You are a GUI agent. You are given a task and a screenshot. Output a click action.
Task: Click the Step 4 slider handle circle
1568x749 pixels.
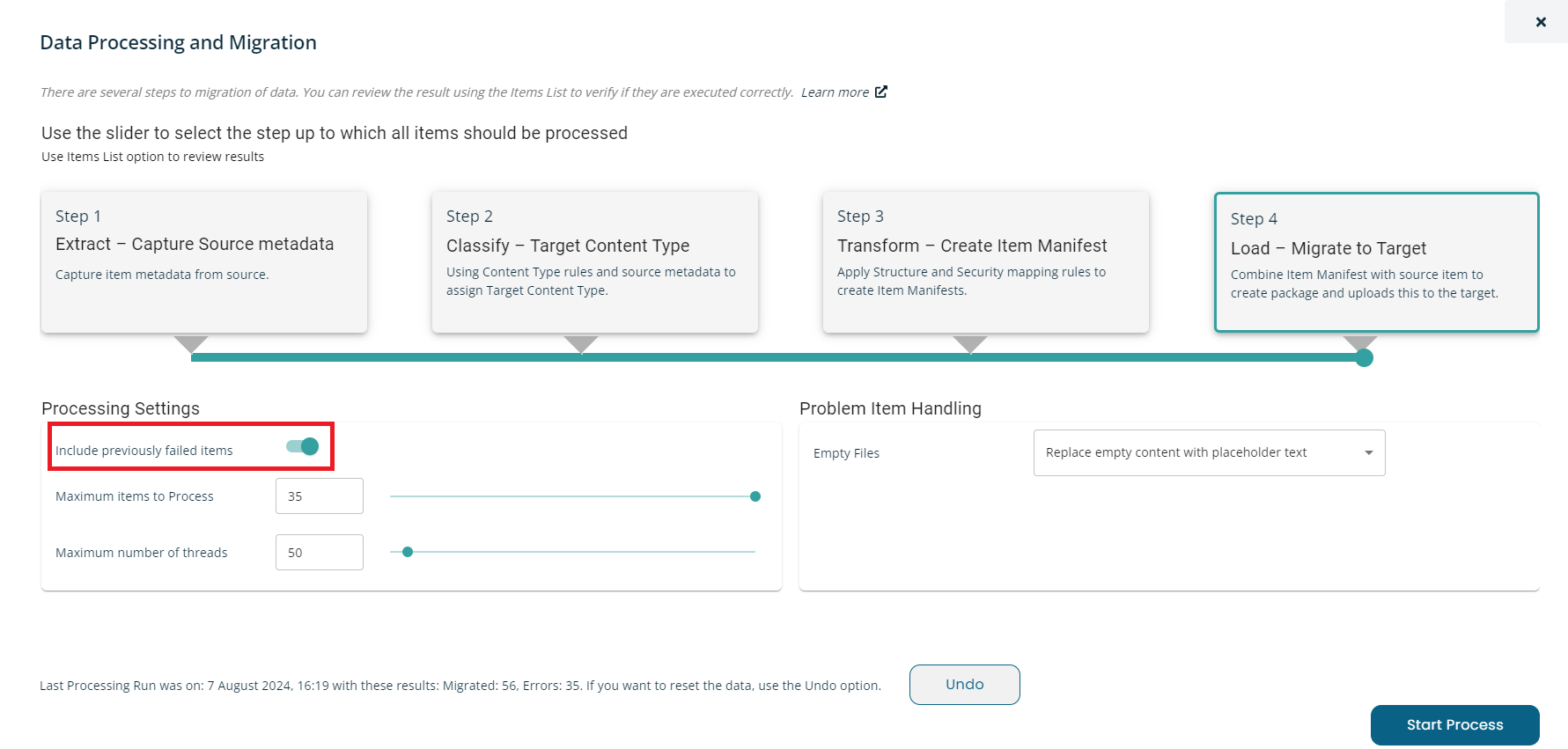point(1364,357)
